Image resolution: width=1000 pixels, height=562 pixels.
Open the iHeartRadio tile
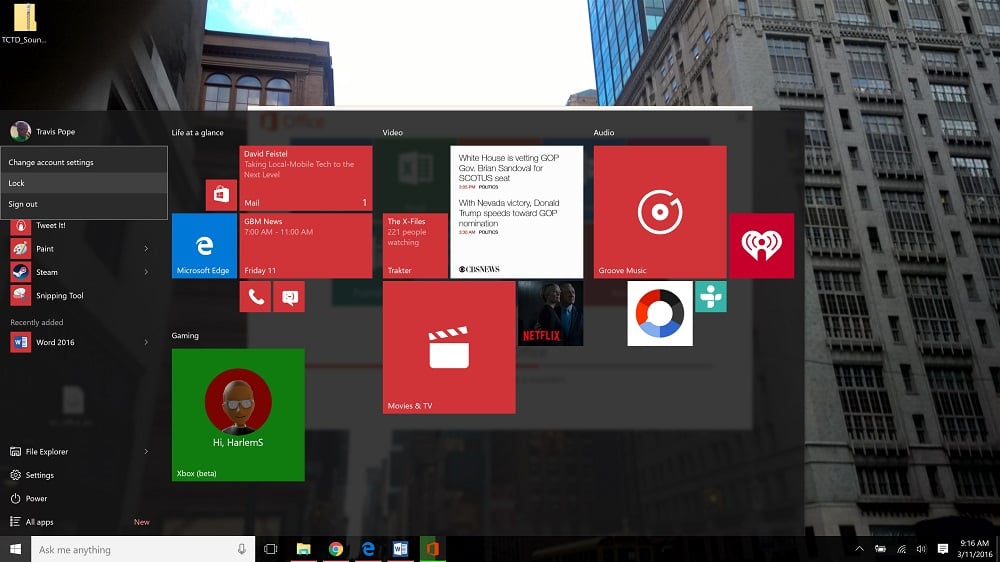click(x=761, y=246)
